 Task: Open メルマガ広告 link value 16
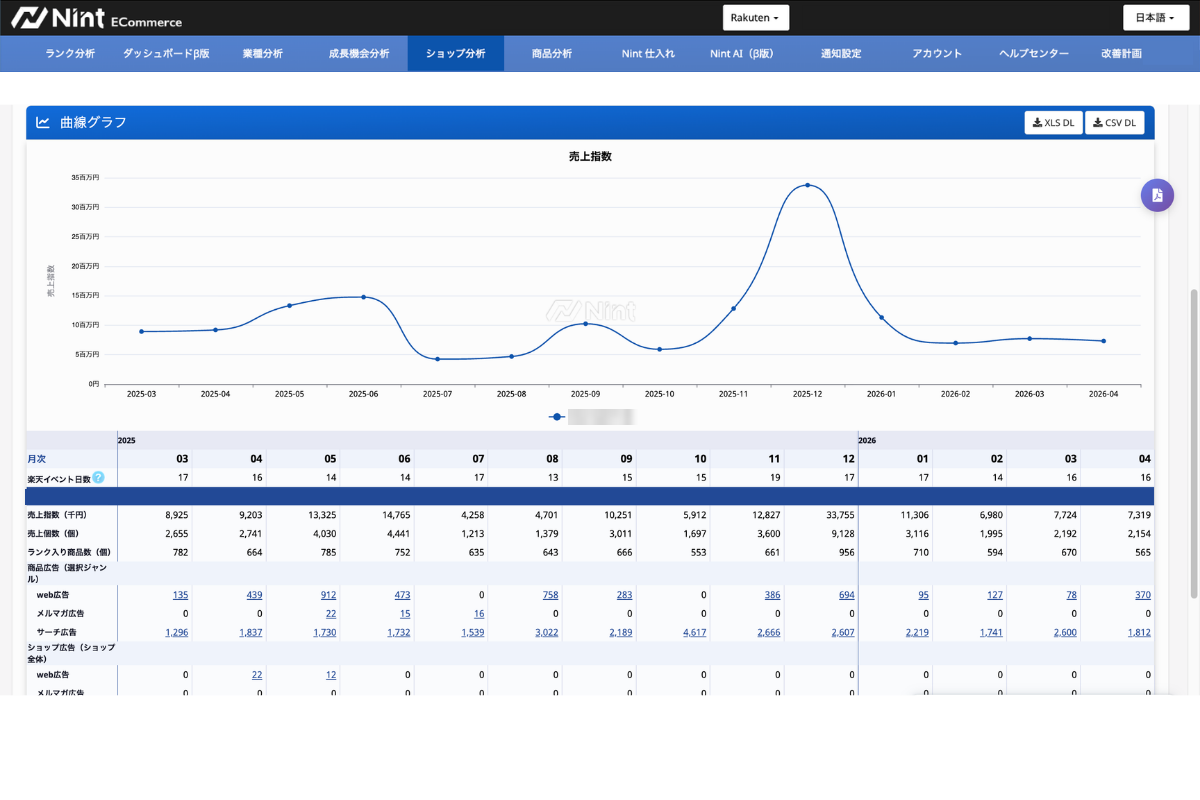point(478,613)
